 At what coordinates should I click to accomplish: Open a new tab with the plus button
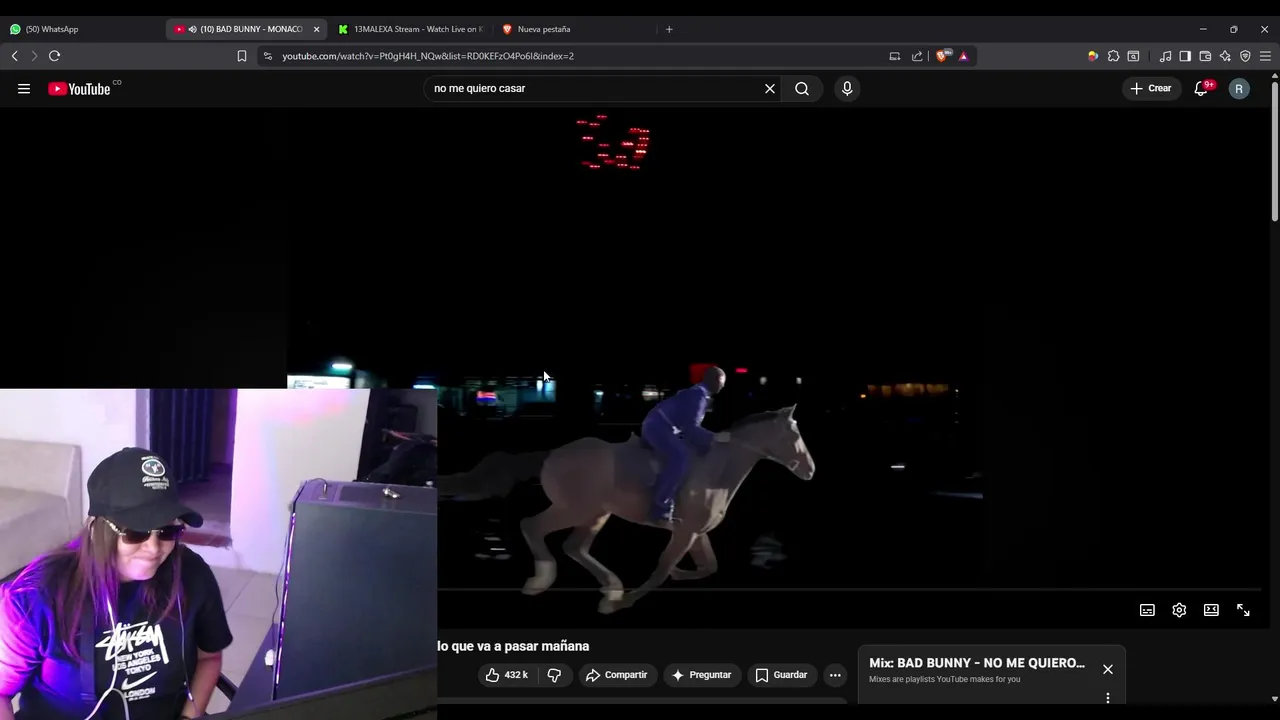click(669, 29)
